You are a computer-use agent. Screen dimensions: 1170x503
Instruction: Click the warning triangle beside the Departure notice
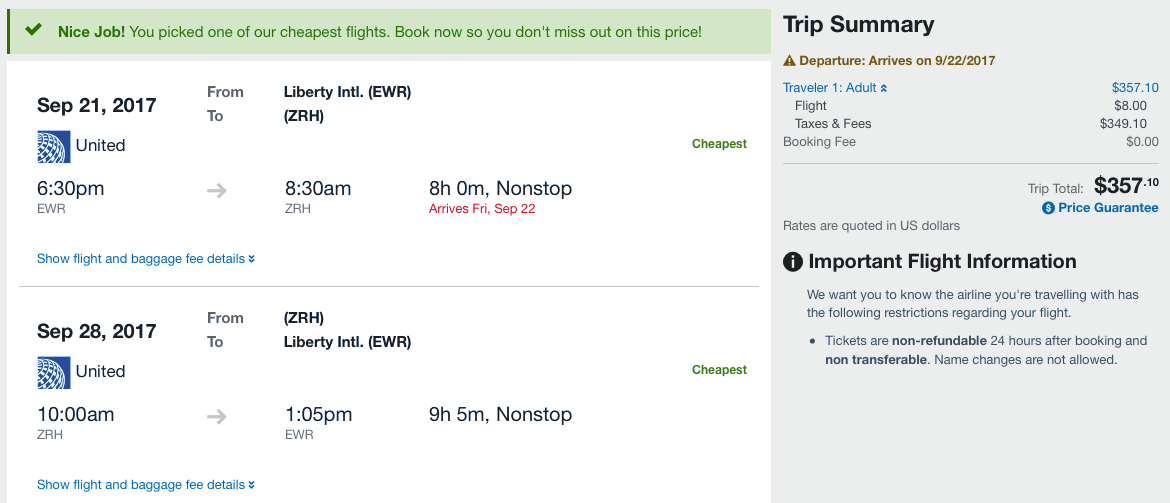pyautogui.click(x=789, y=61)
